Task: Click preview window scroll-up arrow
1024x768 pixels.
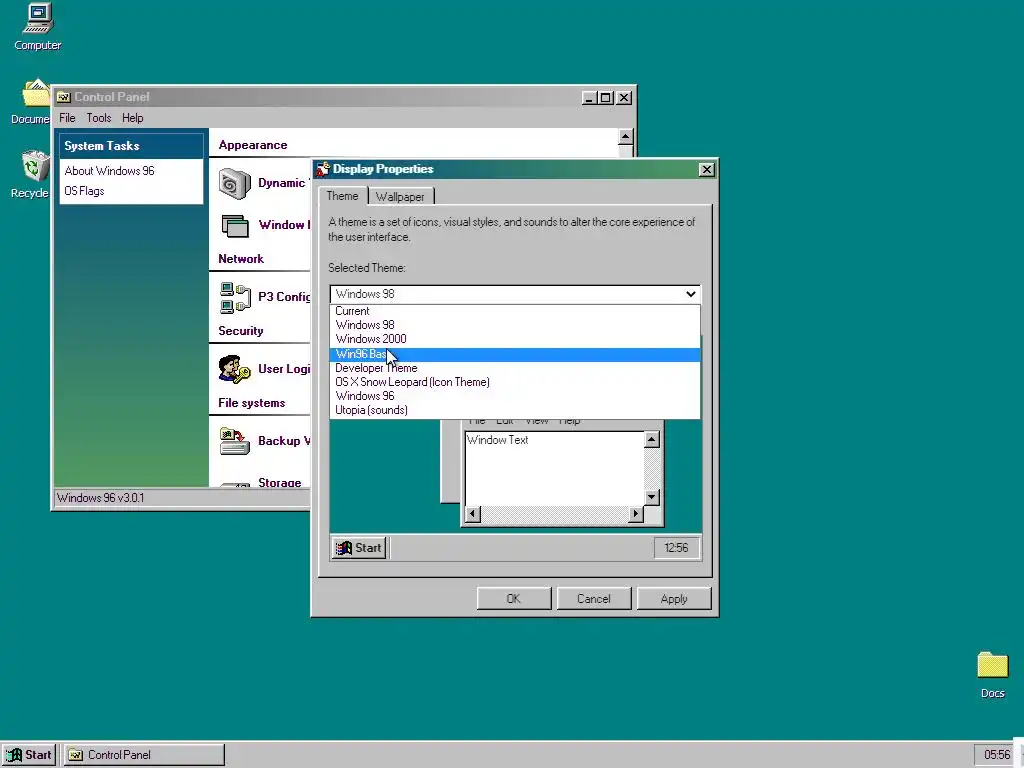Action: click(651, 440)
